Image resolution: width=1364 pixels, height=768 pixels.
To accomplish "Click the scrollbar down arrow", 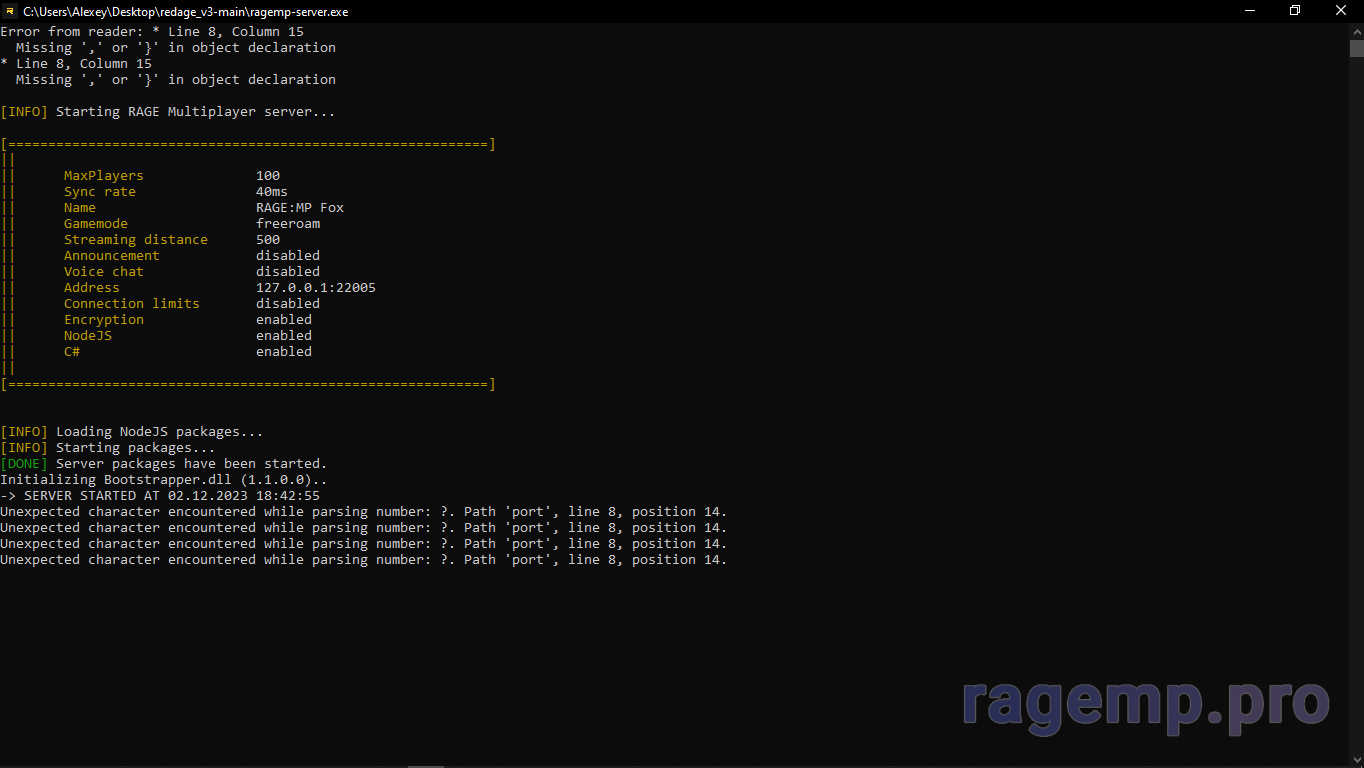I will tap(1356, 759).
